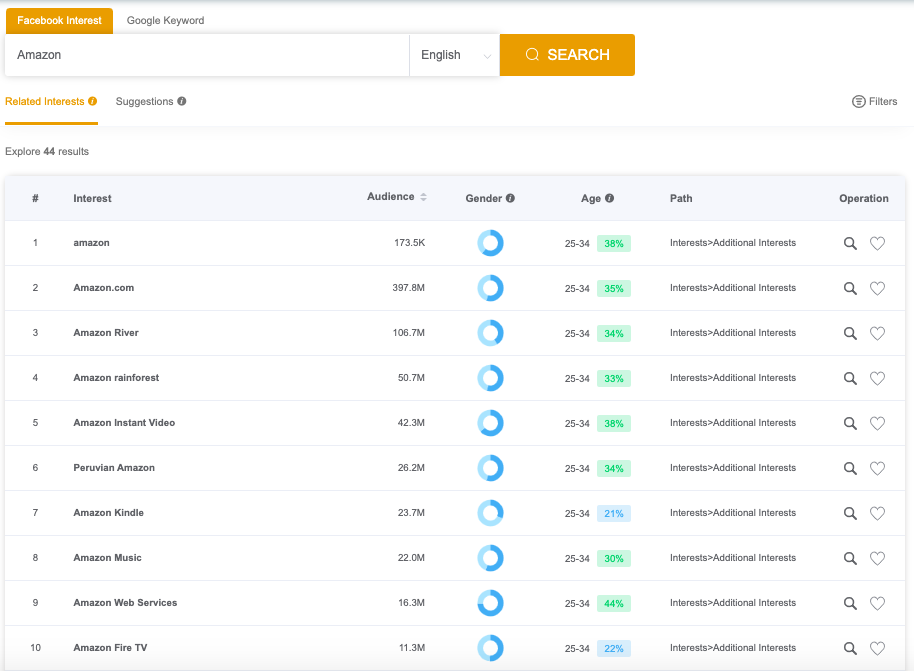The image size is (914, 671).
Task: Switch to the Facebook Interest tab
Action: pos(59,20)
